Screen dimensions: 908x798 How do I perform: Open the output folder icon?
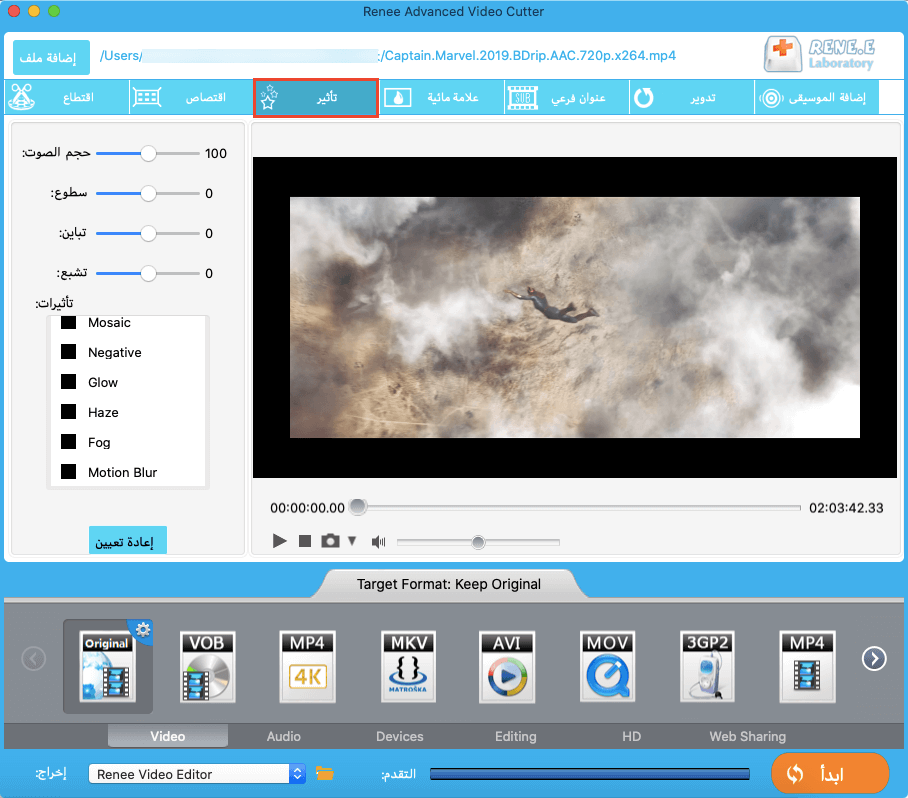point(324,773)
